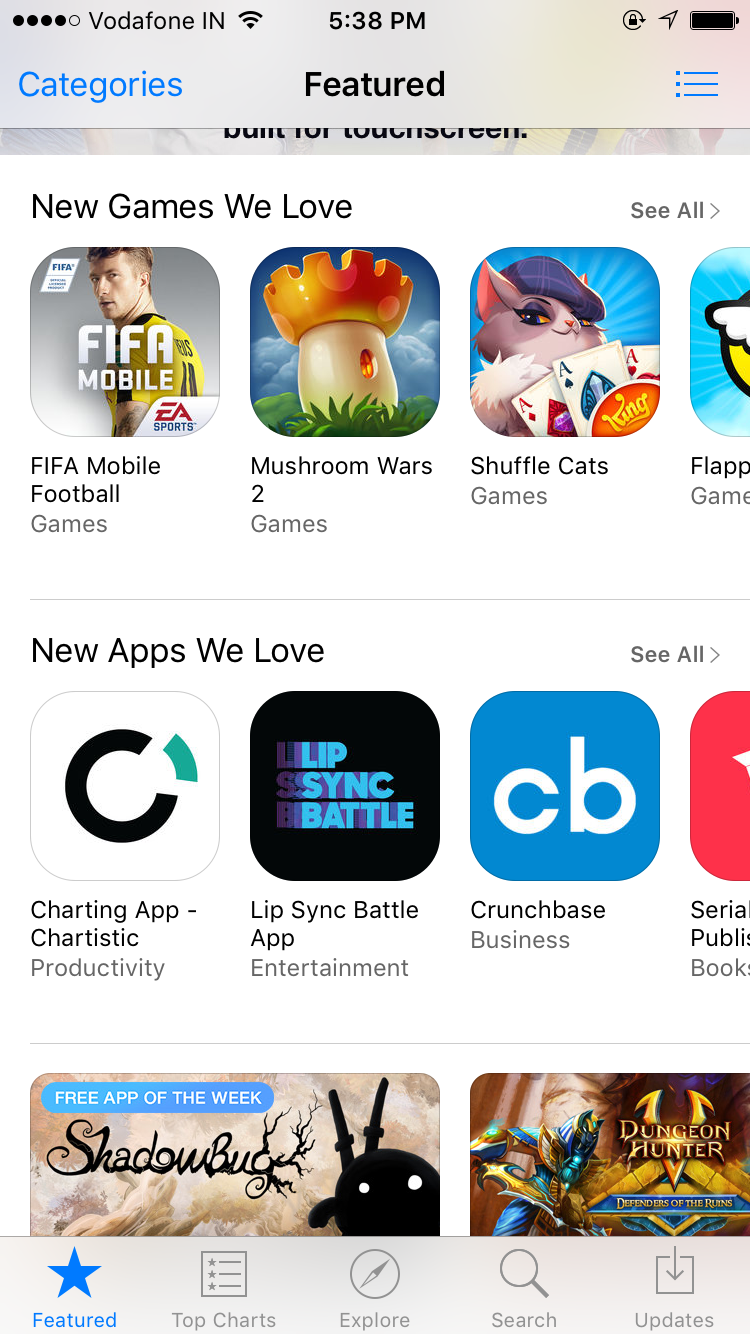
Task: Tap the partially visible Flappy game icon
Action: [720, 342]
